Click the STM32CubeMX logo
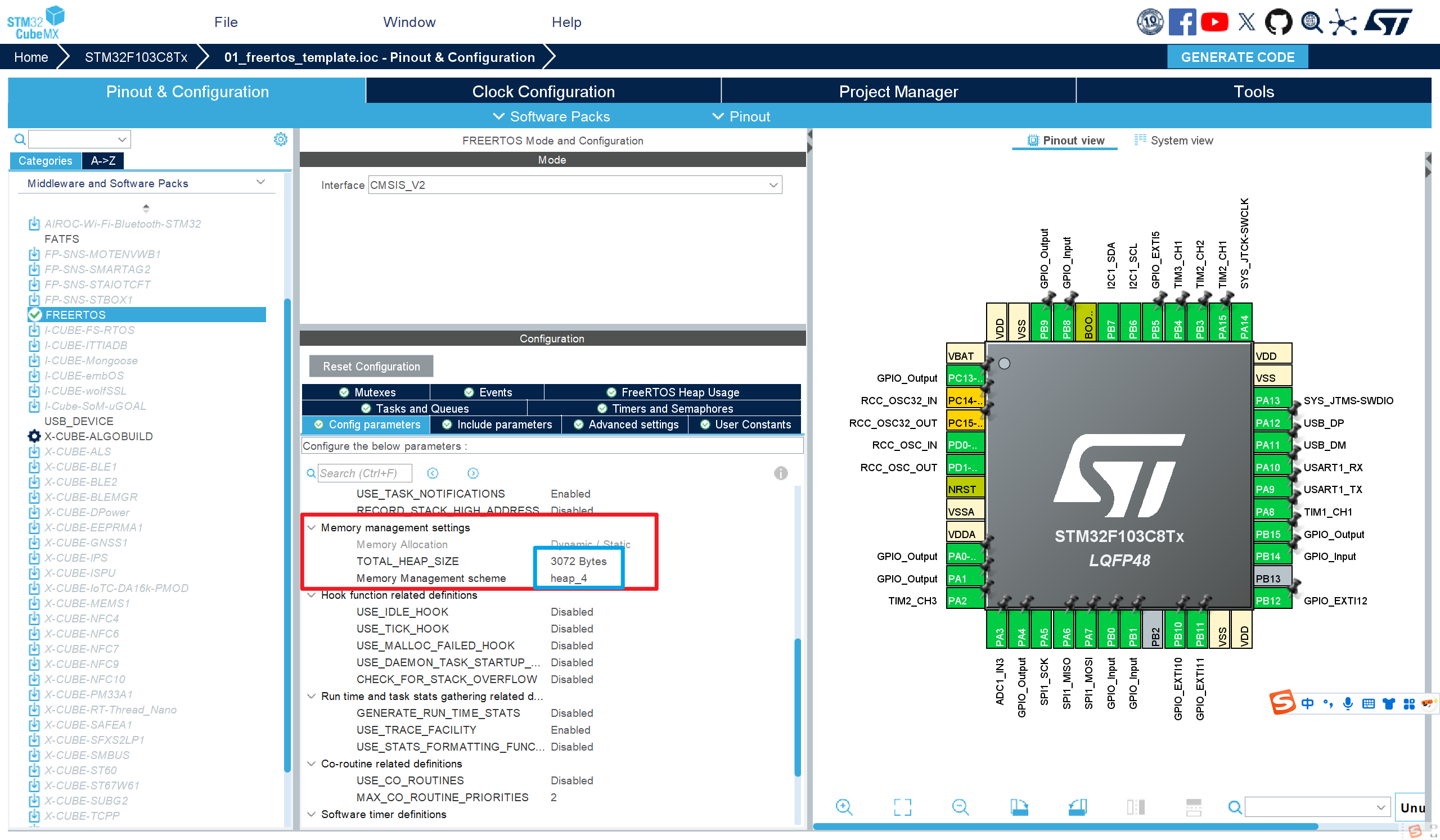The height and width of the screenshot is (840, 1440). (x=35, y=22)
